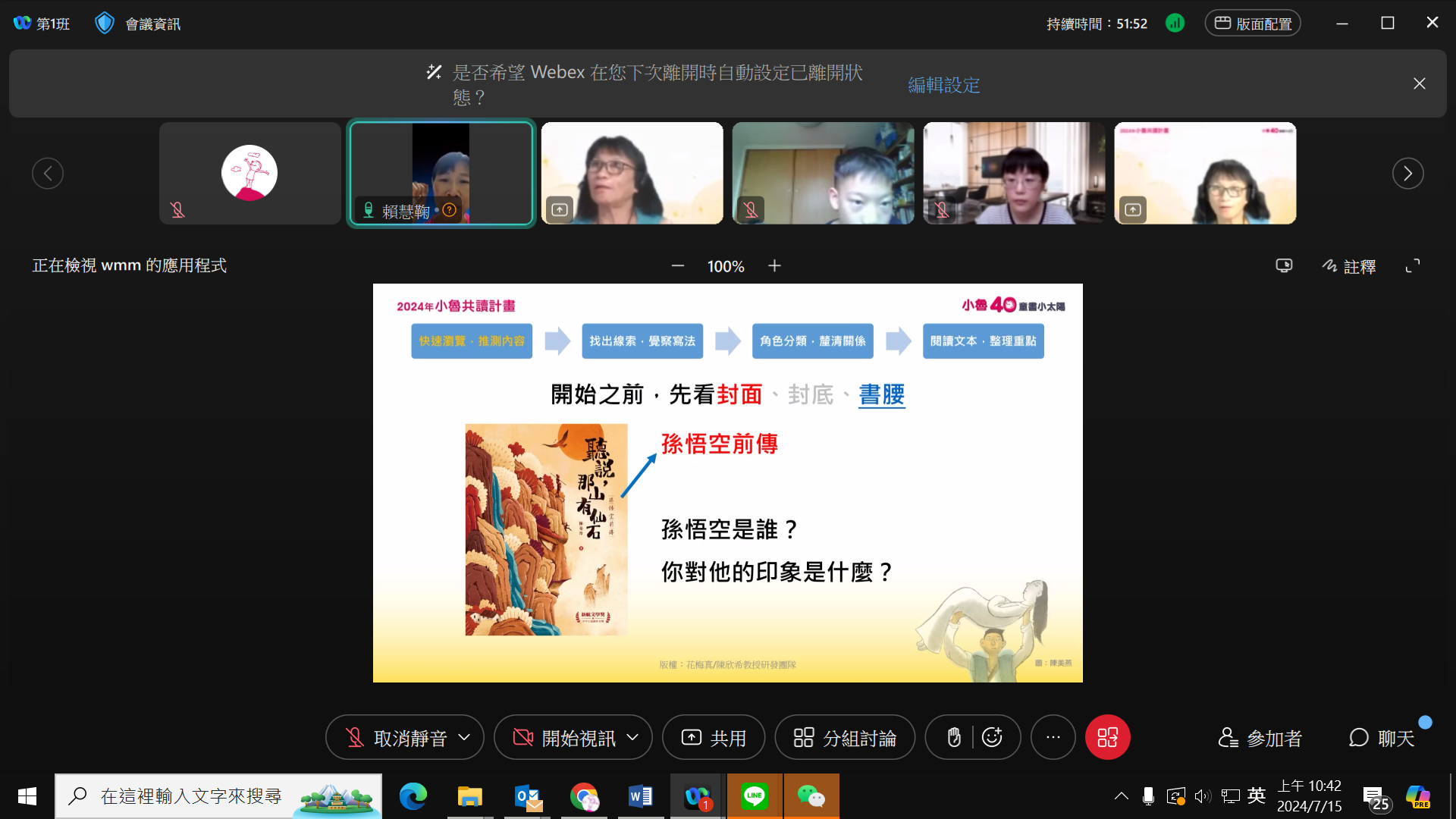The height and width of the screenshot is (819, 1456).
Task: Select the avatar participant thumbnail
Action: (x=250, y=173)
